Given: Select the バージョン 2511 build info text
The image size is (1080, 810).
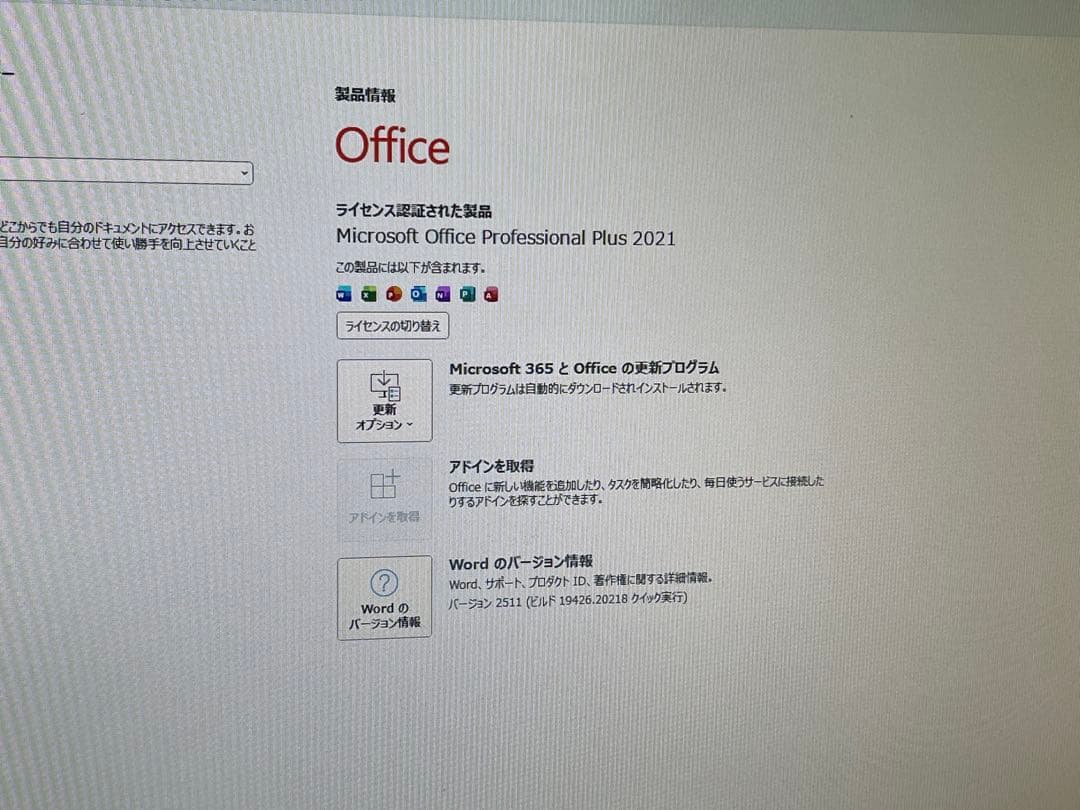Looking at the screenshot, I should [570, 602].
